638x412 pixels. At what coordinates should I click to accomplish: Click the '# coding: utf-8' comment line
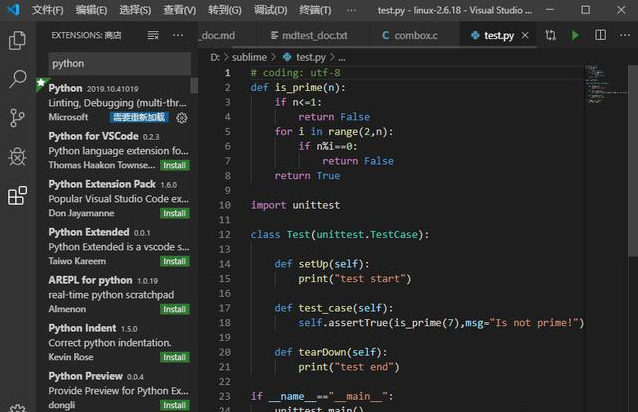click(295, 73)
